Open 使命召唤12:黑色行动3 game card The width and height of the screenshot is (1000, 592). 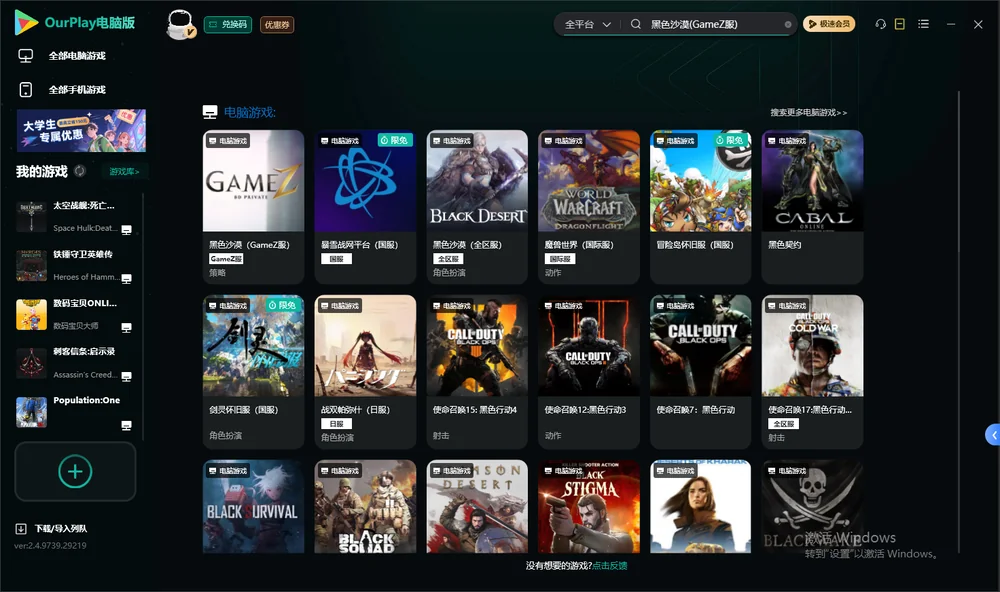pos(589,372)
